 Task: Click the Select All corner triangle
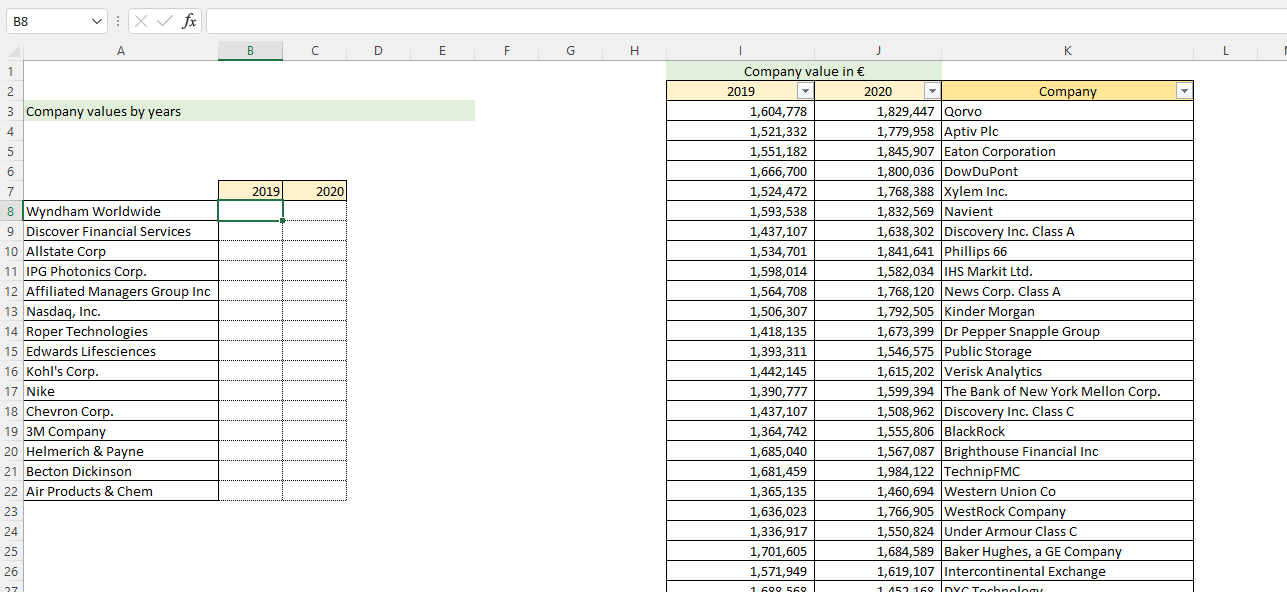pos(12,51)
